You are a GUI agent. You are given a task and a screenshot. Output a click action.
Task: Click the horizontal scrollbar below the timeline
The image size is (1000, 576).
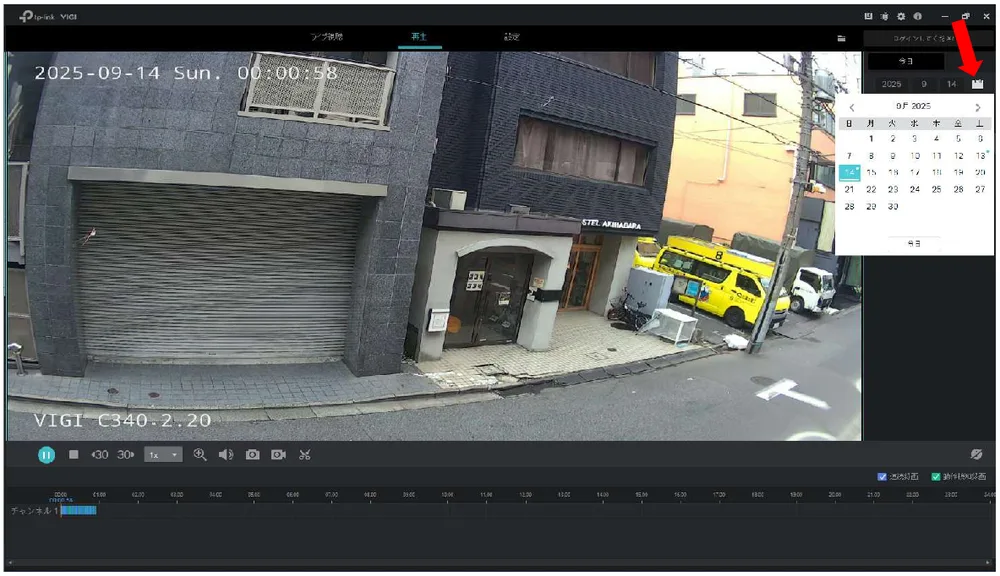[x=499, y=563]
